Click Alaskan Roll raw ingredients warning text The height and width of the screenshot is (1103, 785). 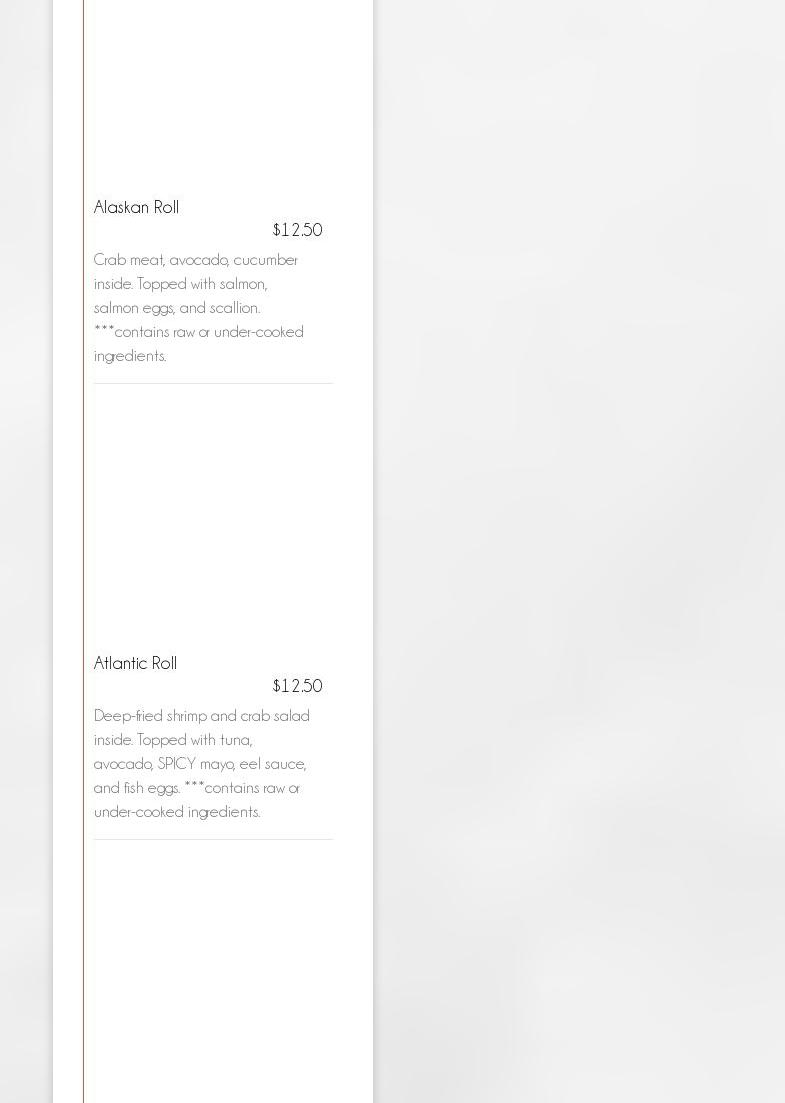click(198, 332)
